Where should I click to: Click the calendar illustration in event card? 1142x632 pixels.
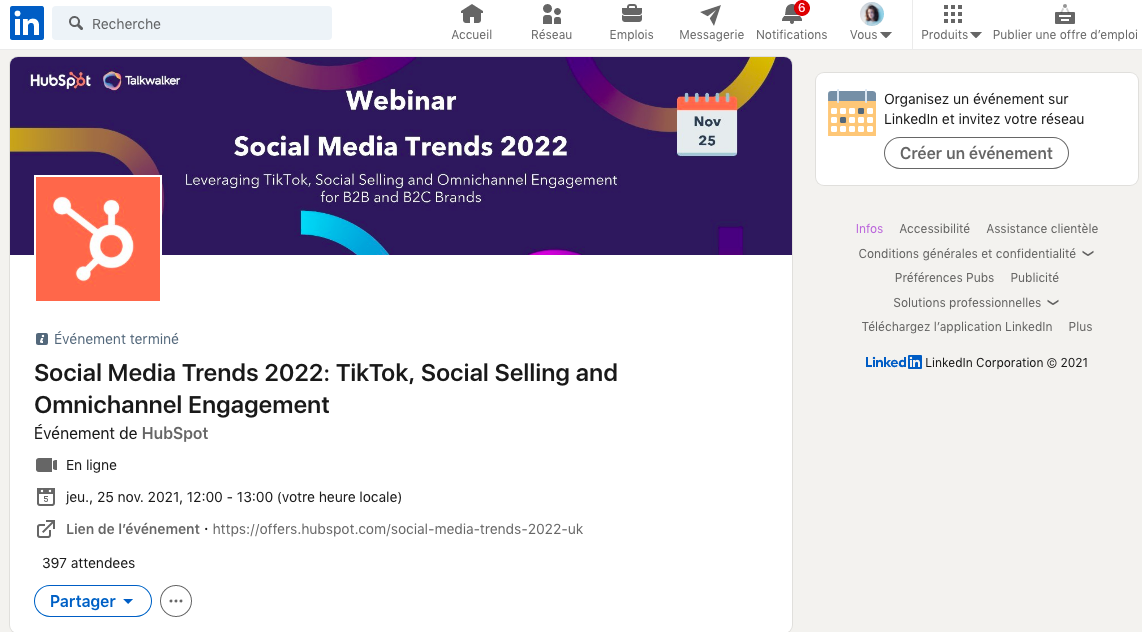click(x=852, y=113)
